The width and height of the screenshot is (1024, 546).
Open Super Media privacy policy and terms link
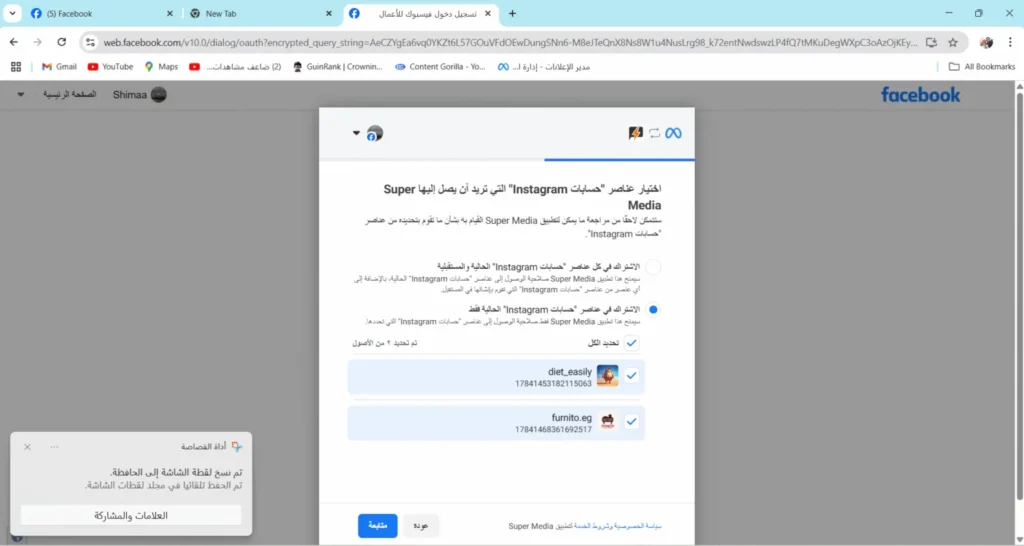(617, 526)
